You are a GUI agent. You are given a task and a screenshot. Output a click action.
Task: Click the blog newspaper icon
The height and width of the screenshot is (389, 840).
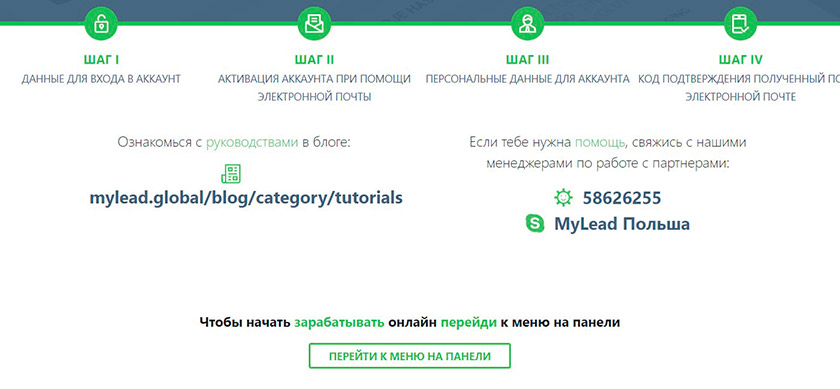(x=231, y=174)
